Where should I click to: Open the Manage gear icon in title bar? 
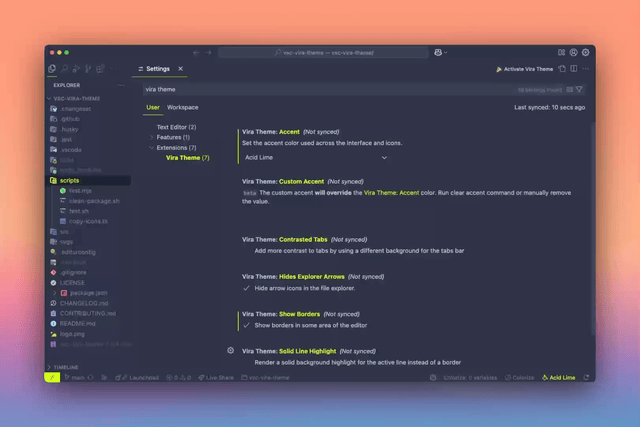(586, 52)
